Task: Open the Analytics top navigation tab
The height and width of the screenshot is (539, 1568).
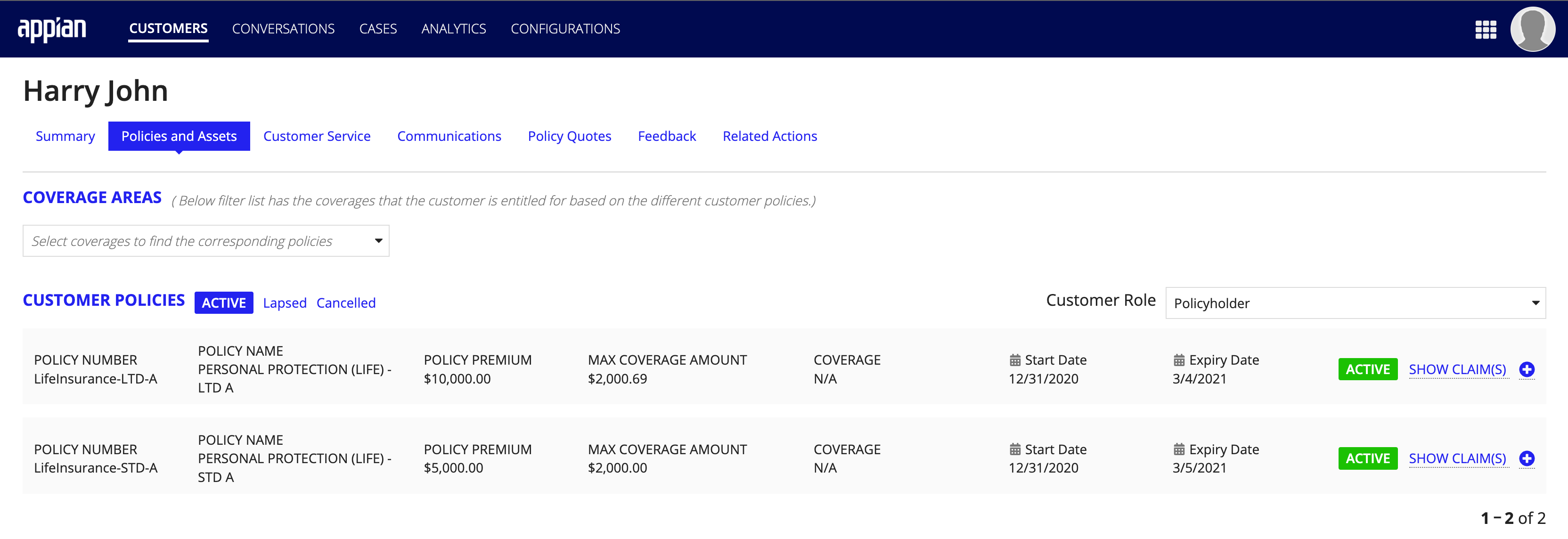Action: [453, 29]
